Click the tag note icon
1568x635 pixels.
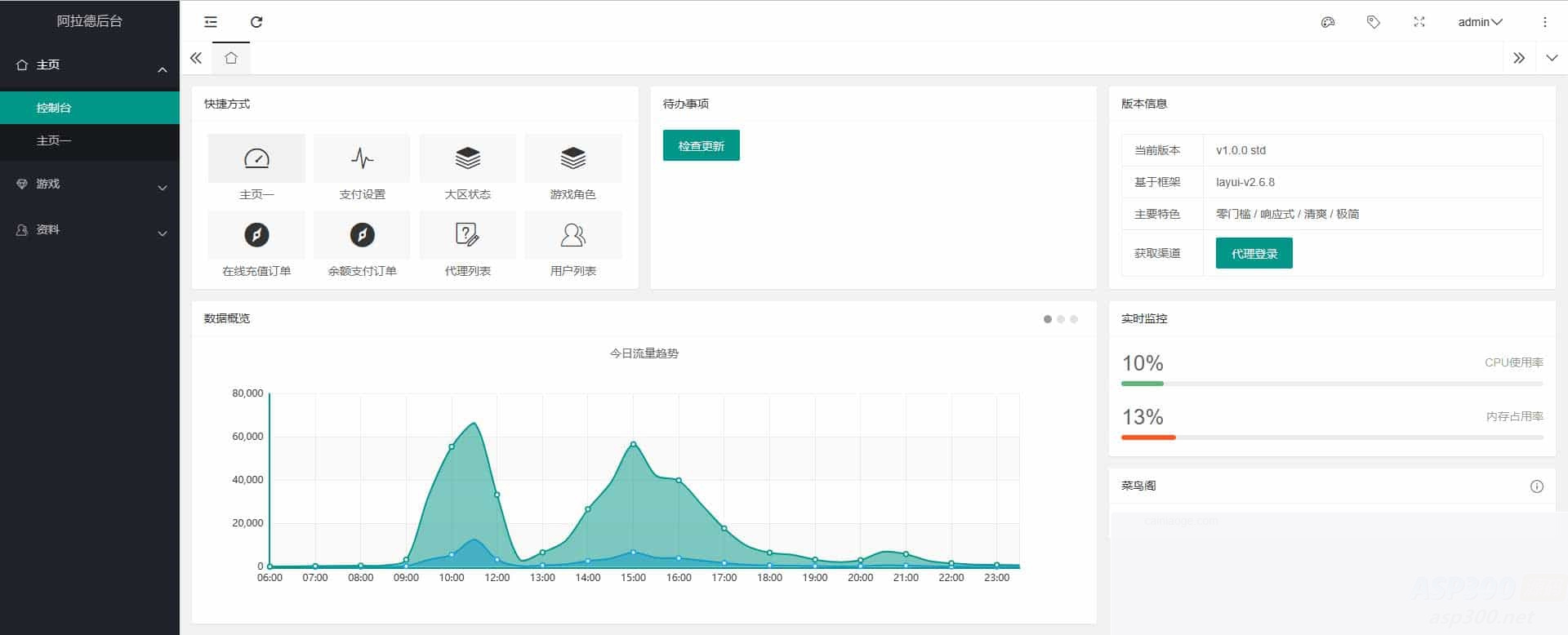1374,22
